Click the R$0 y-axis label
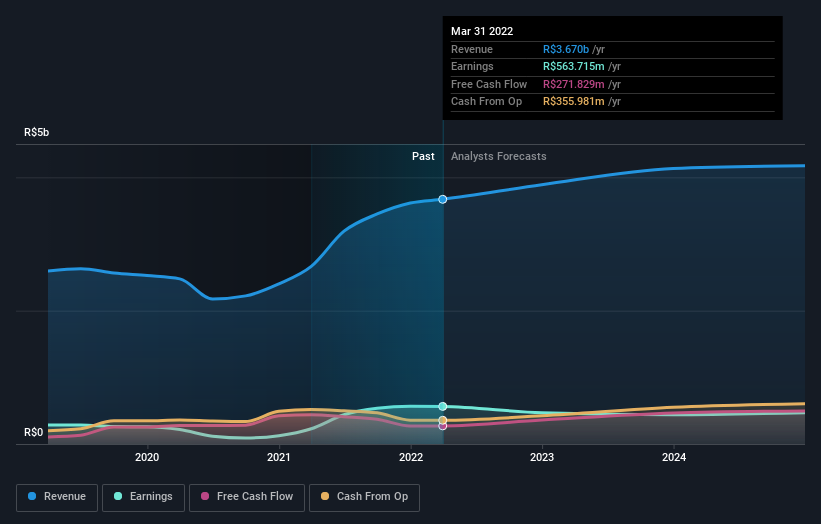This screenshot has width=821, height=524. coord(34,432)
